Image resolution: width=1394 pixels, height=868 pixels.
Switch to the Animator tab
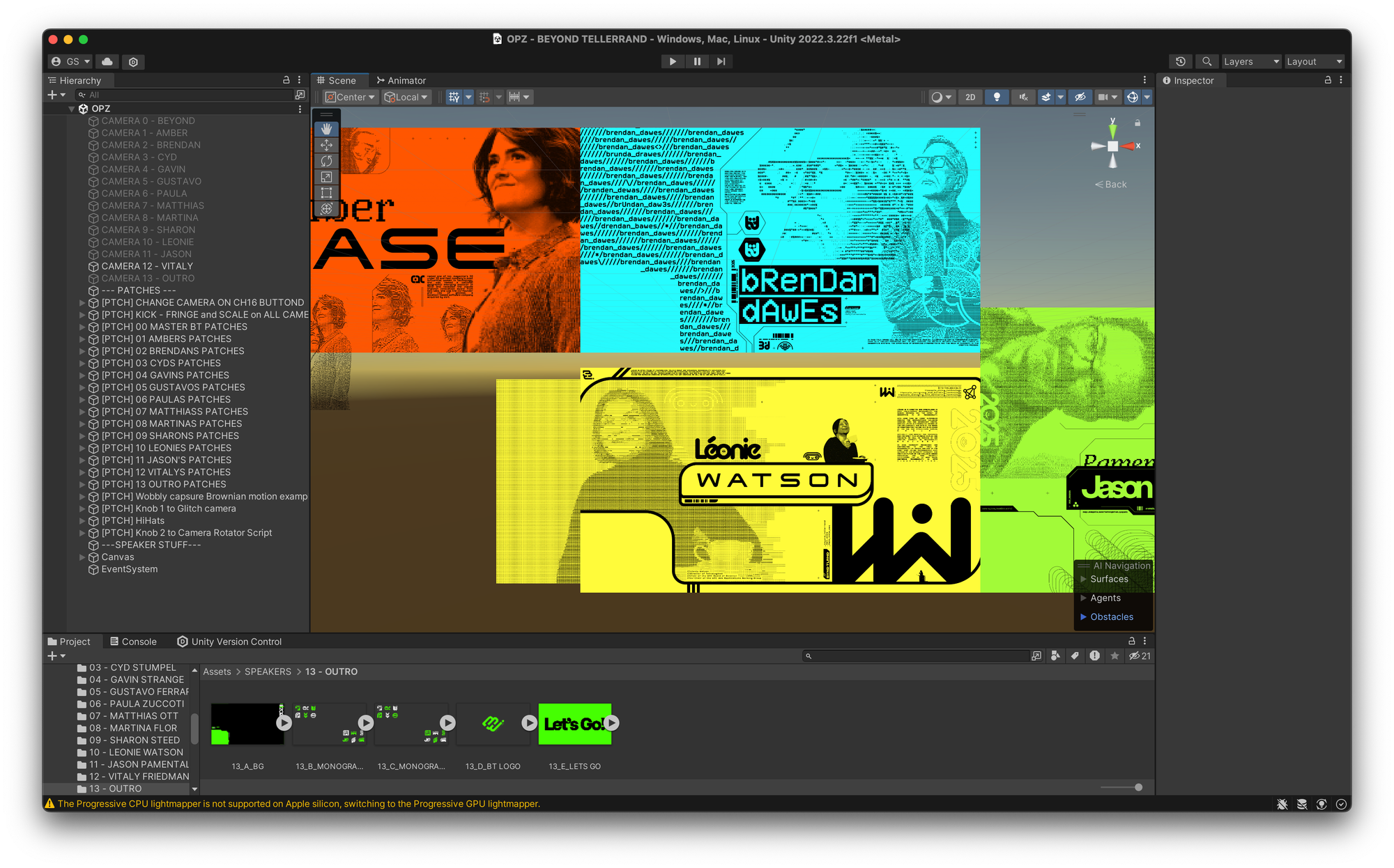coord(401,80)
